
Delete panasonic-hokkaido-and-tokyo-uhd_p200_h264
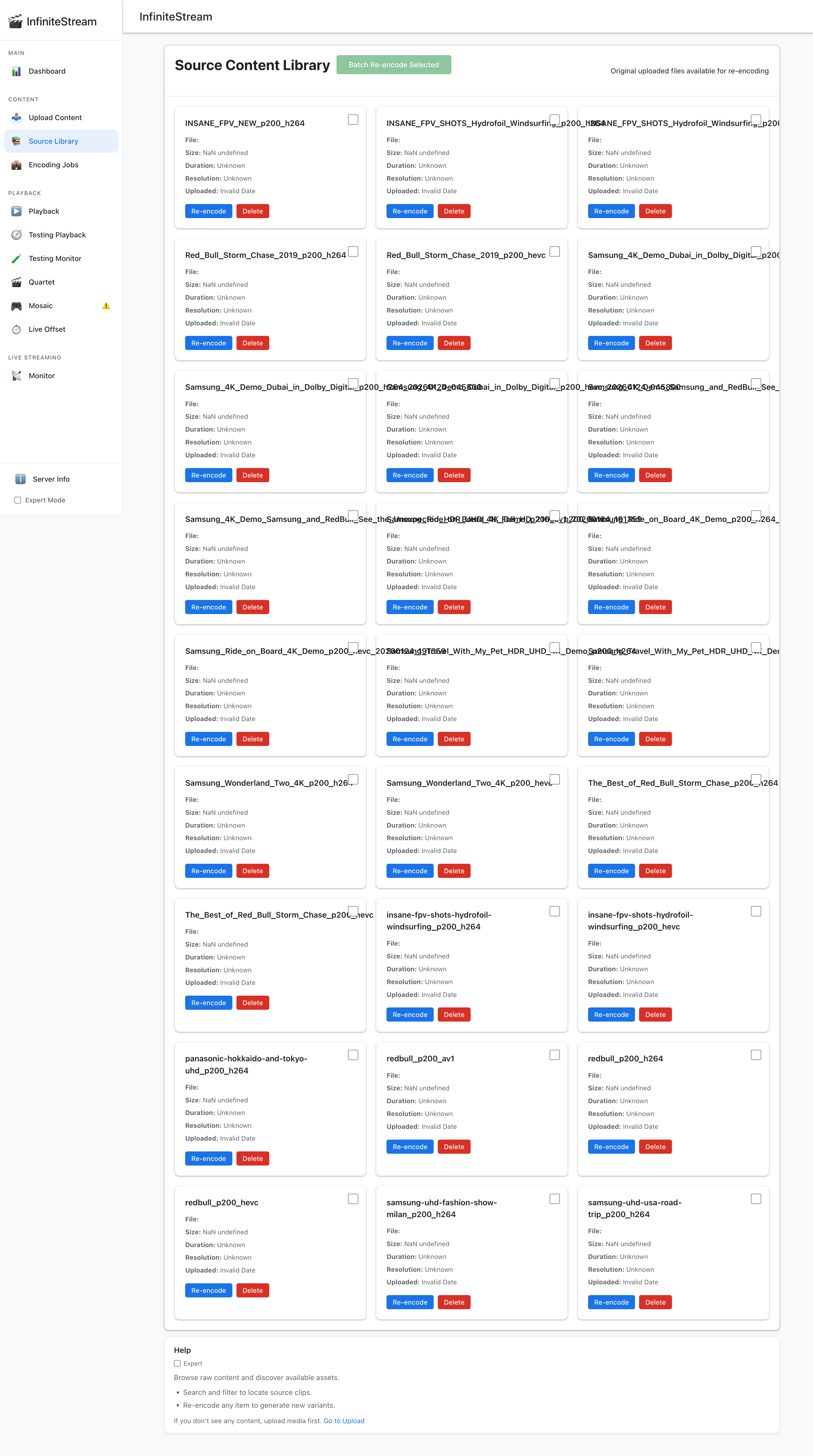pyautogui.click(x=253, y=1159)
